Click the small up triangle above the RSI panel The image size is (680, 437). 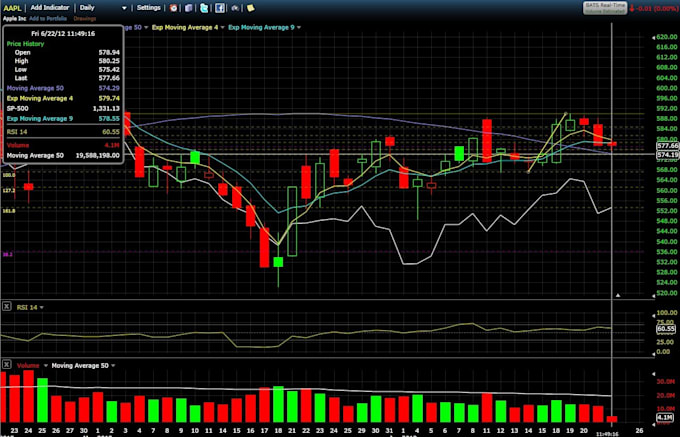pyautogui.click(x=618, y=295)
